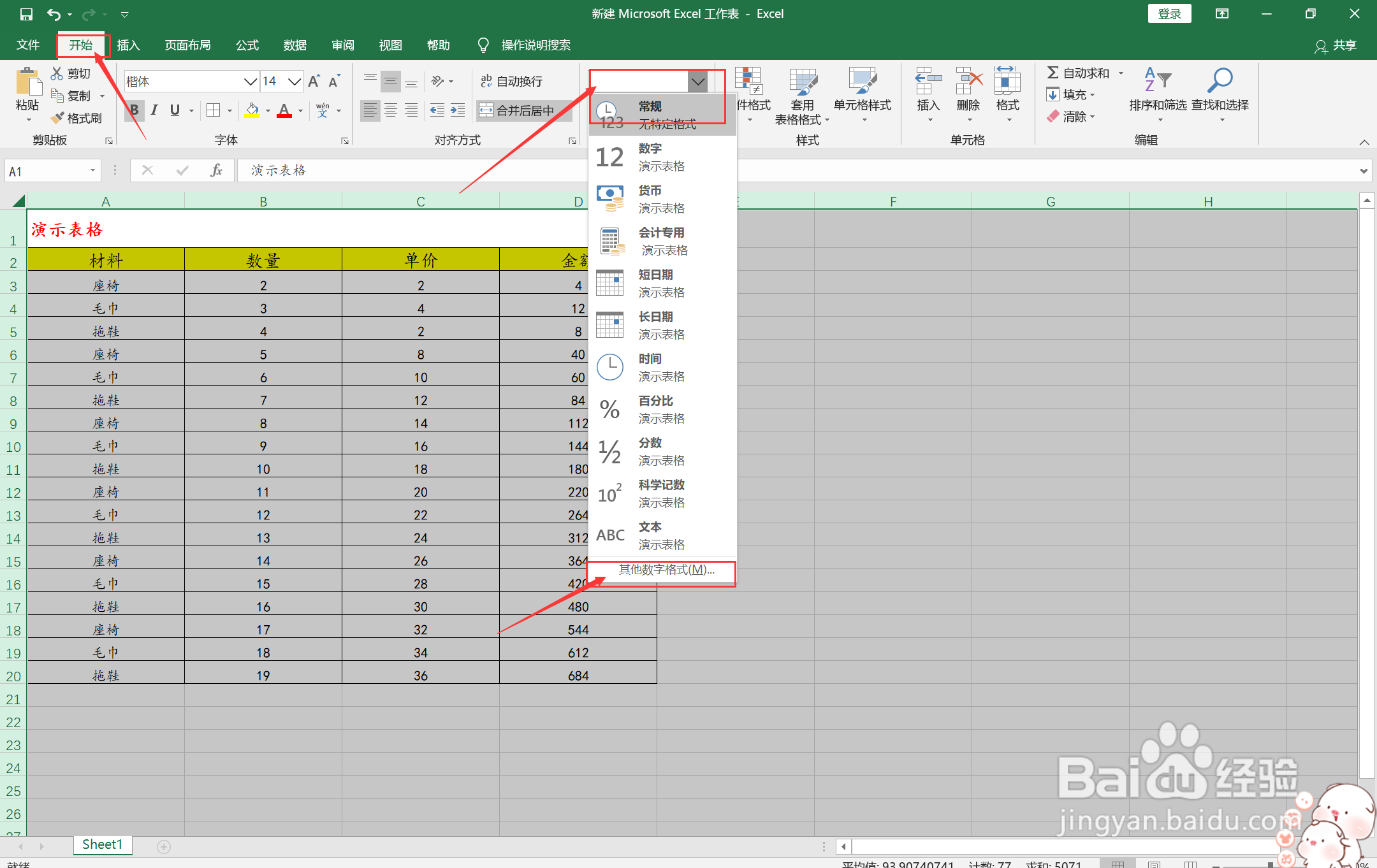Toggle Wrap Text (自动换行)
Image resolution: width=1377 pixels, height=868 pixels.
(511, 81)
